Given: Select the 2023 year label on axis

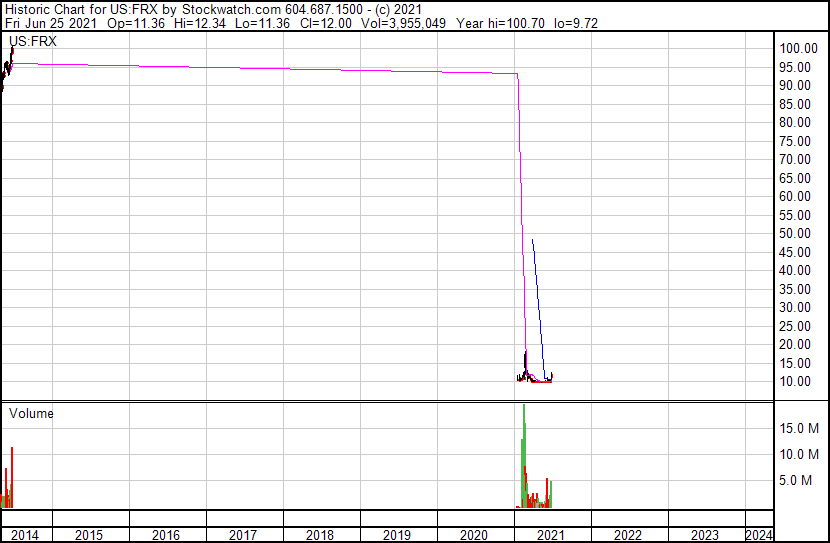Looking at the screenshot, I should tap(705, 535).
